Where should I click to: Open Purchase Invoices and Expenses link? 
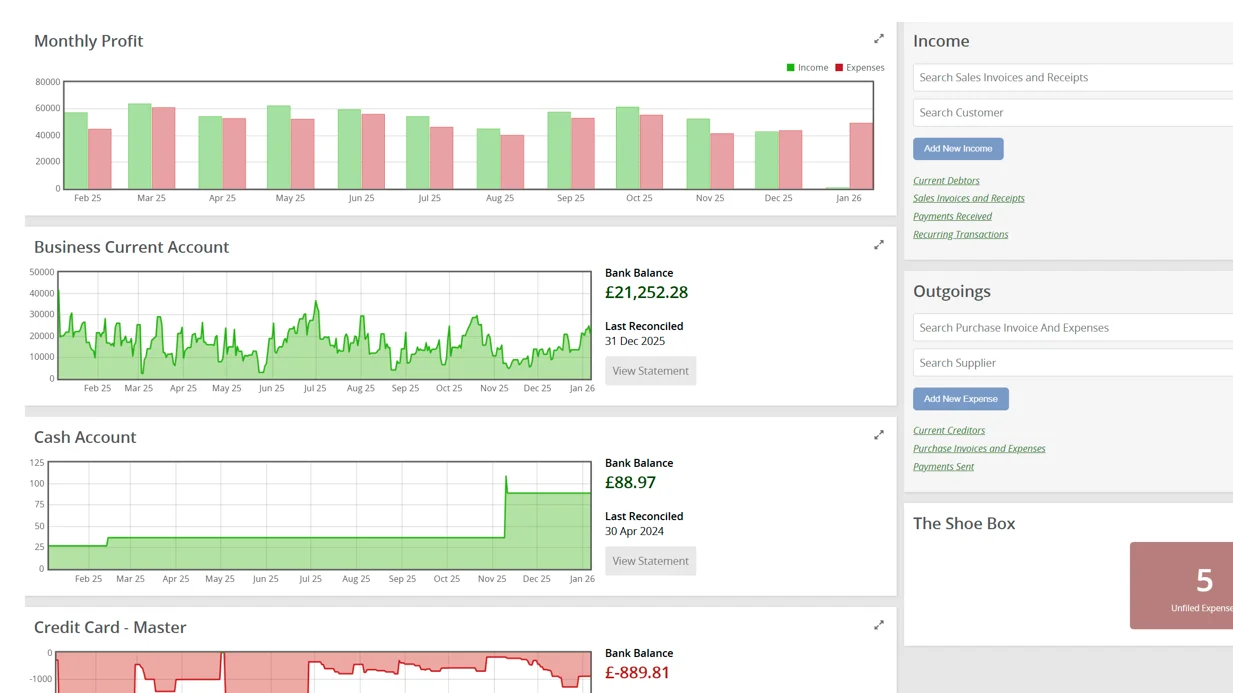pyautogui.click(x=978, y=449)
